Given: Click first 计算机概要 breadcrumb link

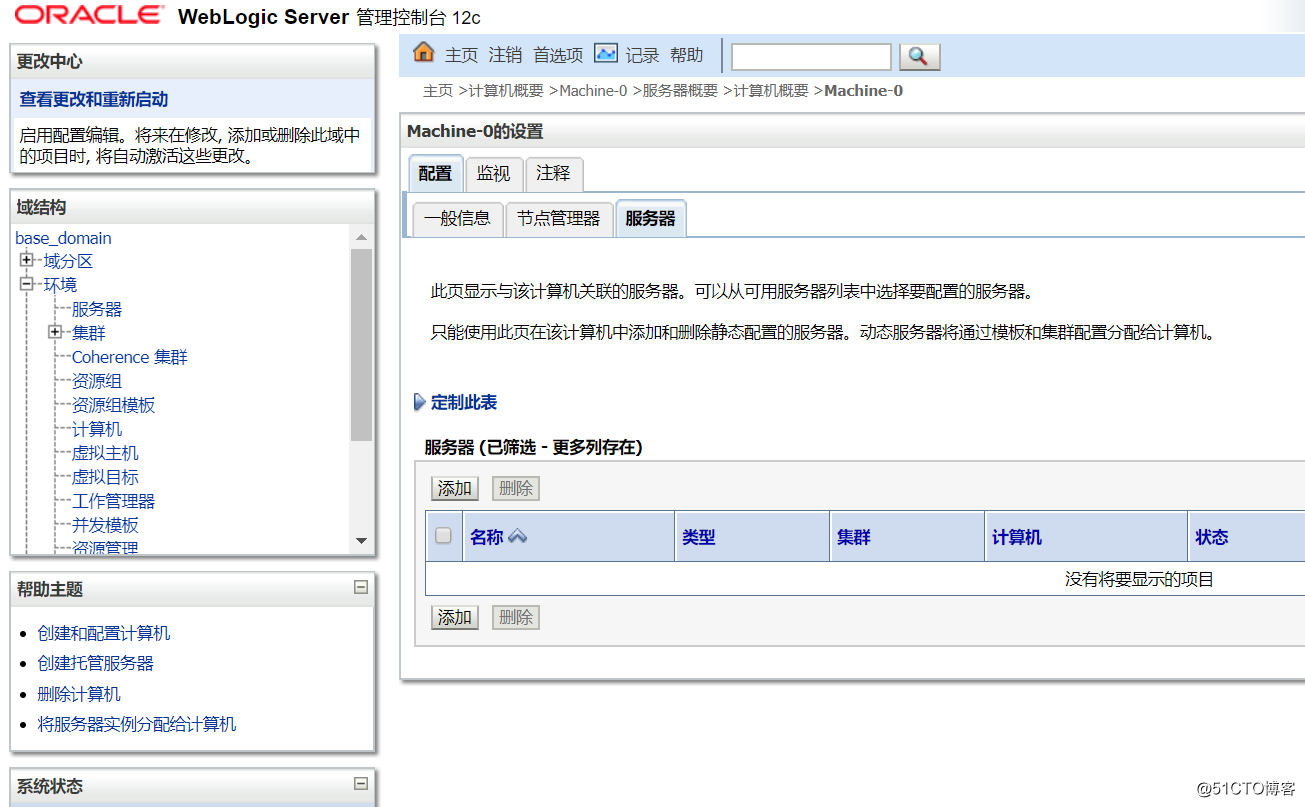Looking at the screenshot, I should pos(506,91).
